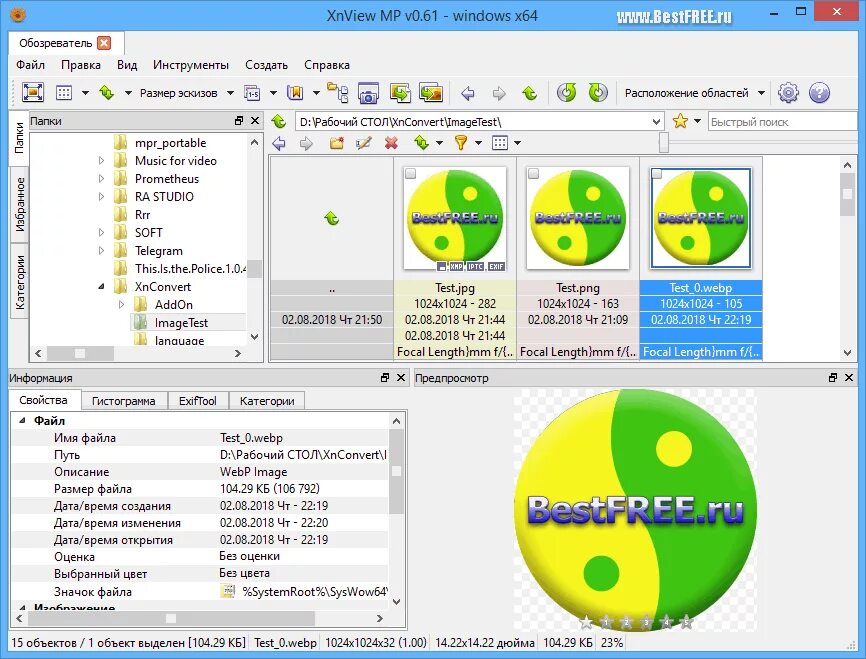866x659 pixels.
Task: Open the batch rename icon
Action: 252,93
